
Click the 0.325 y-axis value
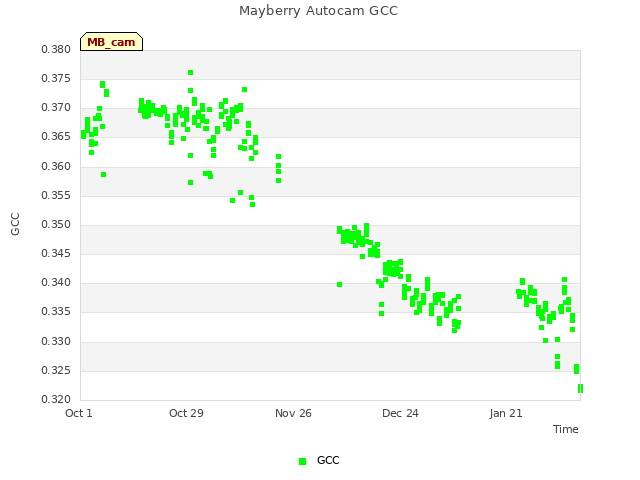pos(56,371)
